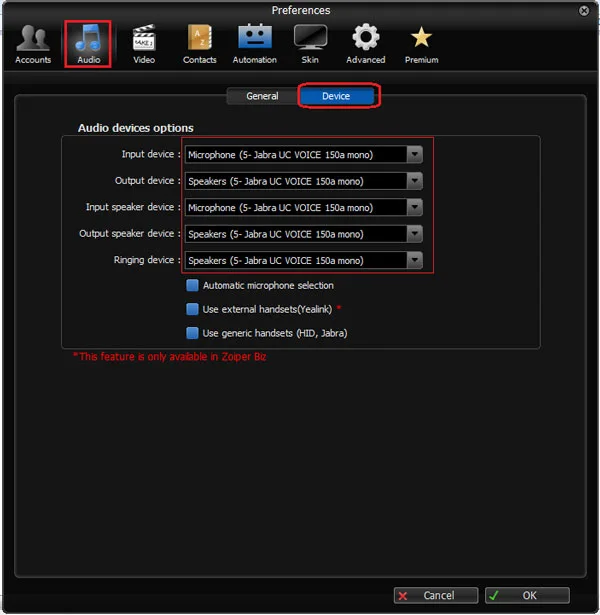Select the Skin preferences icon

coord(310,44)
